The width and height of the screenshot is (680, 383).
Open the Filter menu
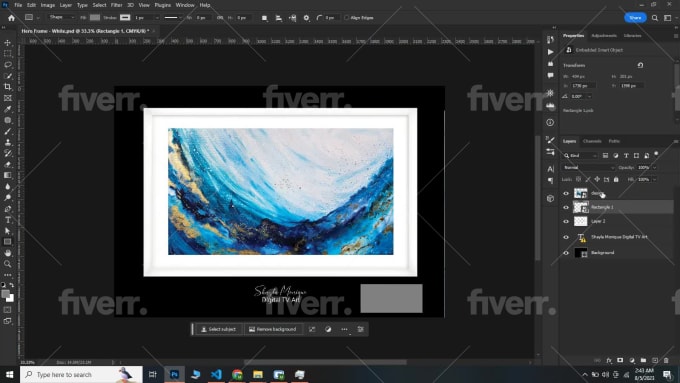[116, 5]
